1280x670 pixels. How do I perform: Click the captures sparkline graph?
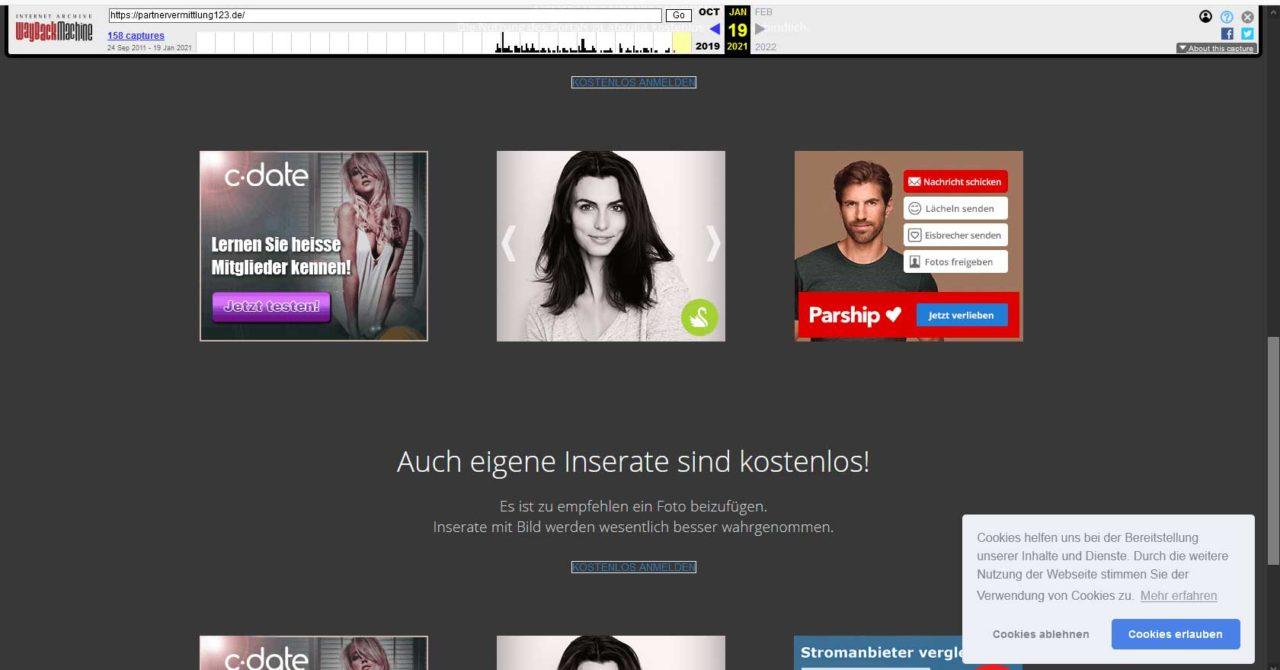point(443,42)
